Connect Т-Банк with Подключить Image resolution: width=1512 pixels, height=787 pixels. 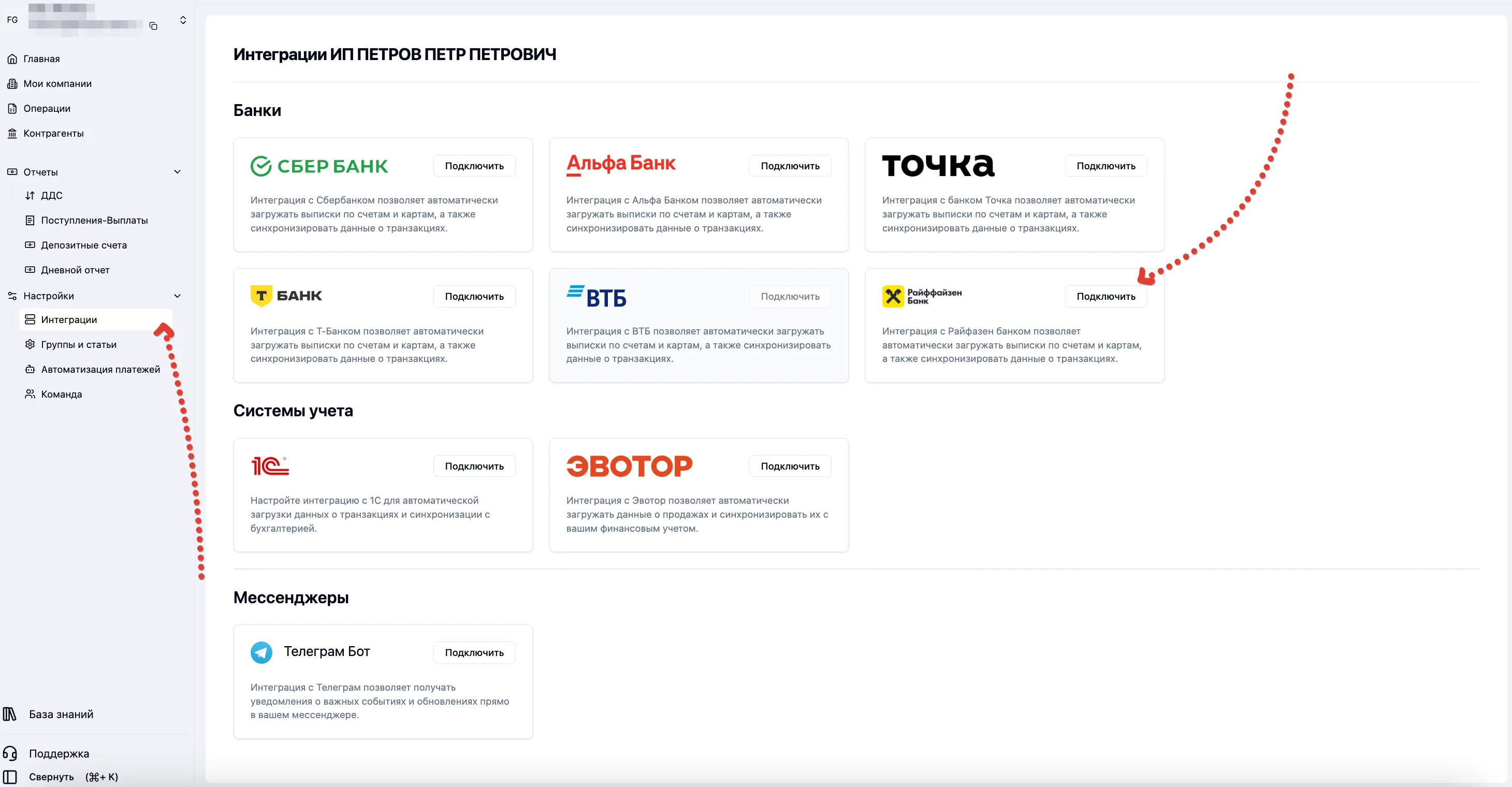(474, 296)
